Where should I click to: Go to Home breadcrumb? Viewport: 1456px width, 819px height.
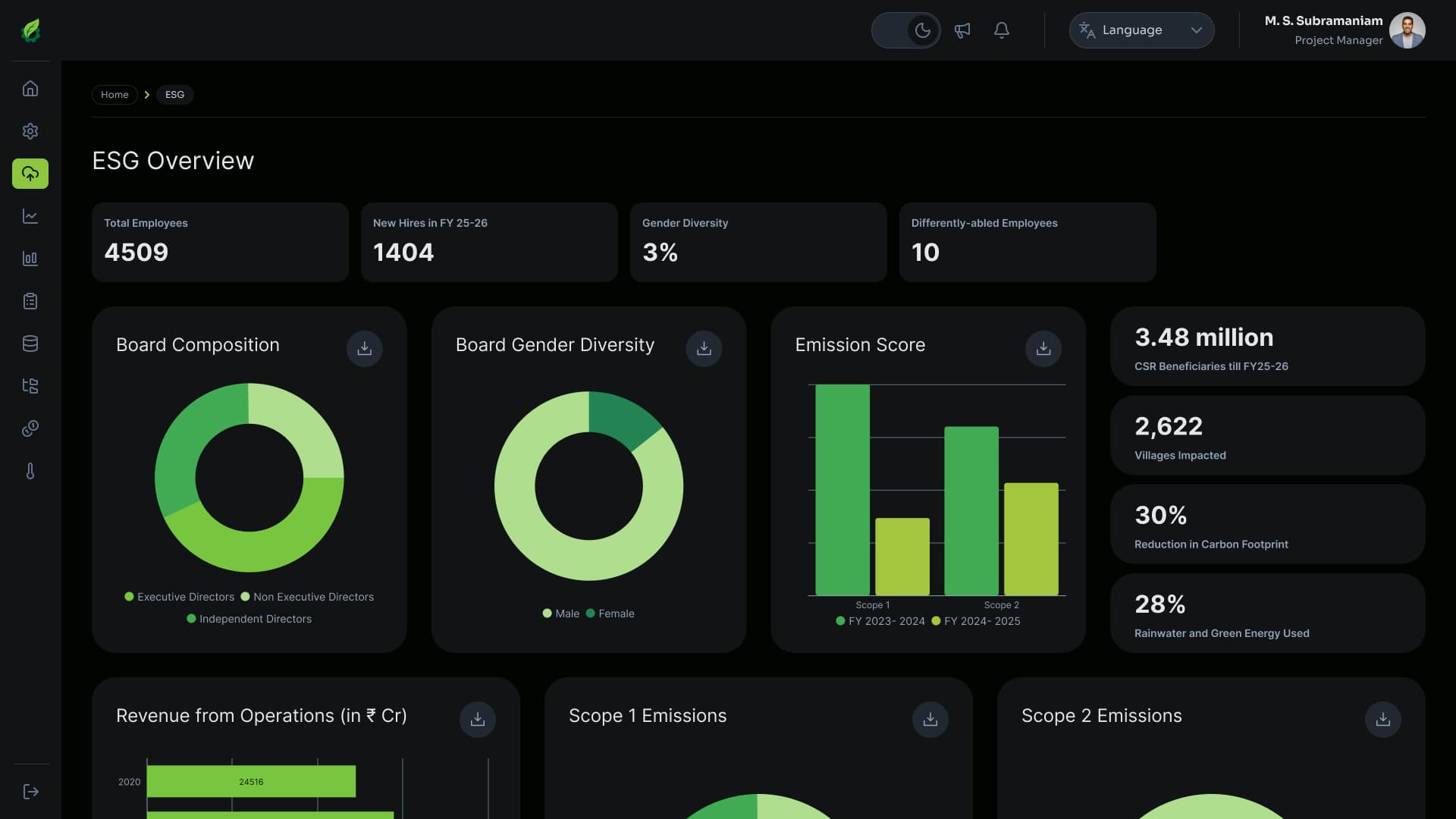coord(115,95)
